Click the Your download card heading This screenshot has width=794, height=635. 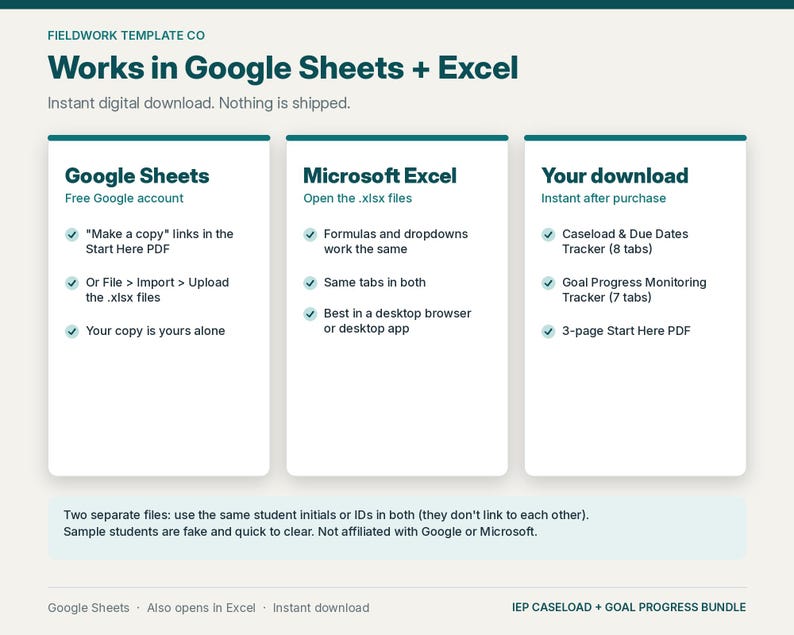tap(615, 176)
